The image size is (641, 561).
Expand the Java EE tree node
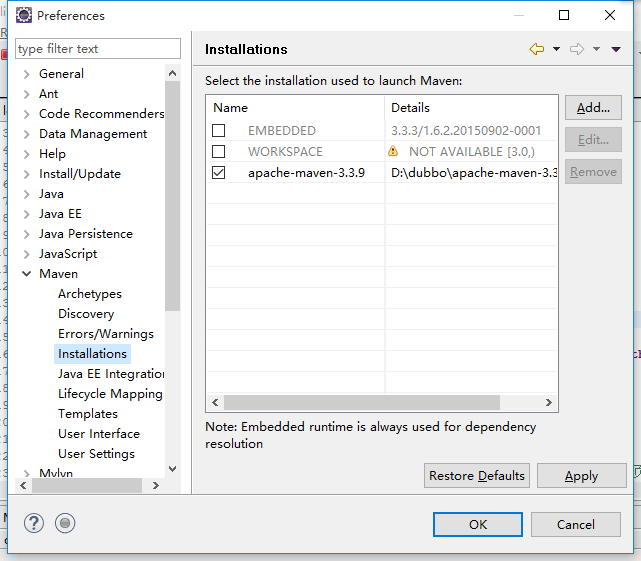pos(26,214)
